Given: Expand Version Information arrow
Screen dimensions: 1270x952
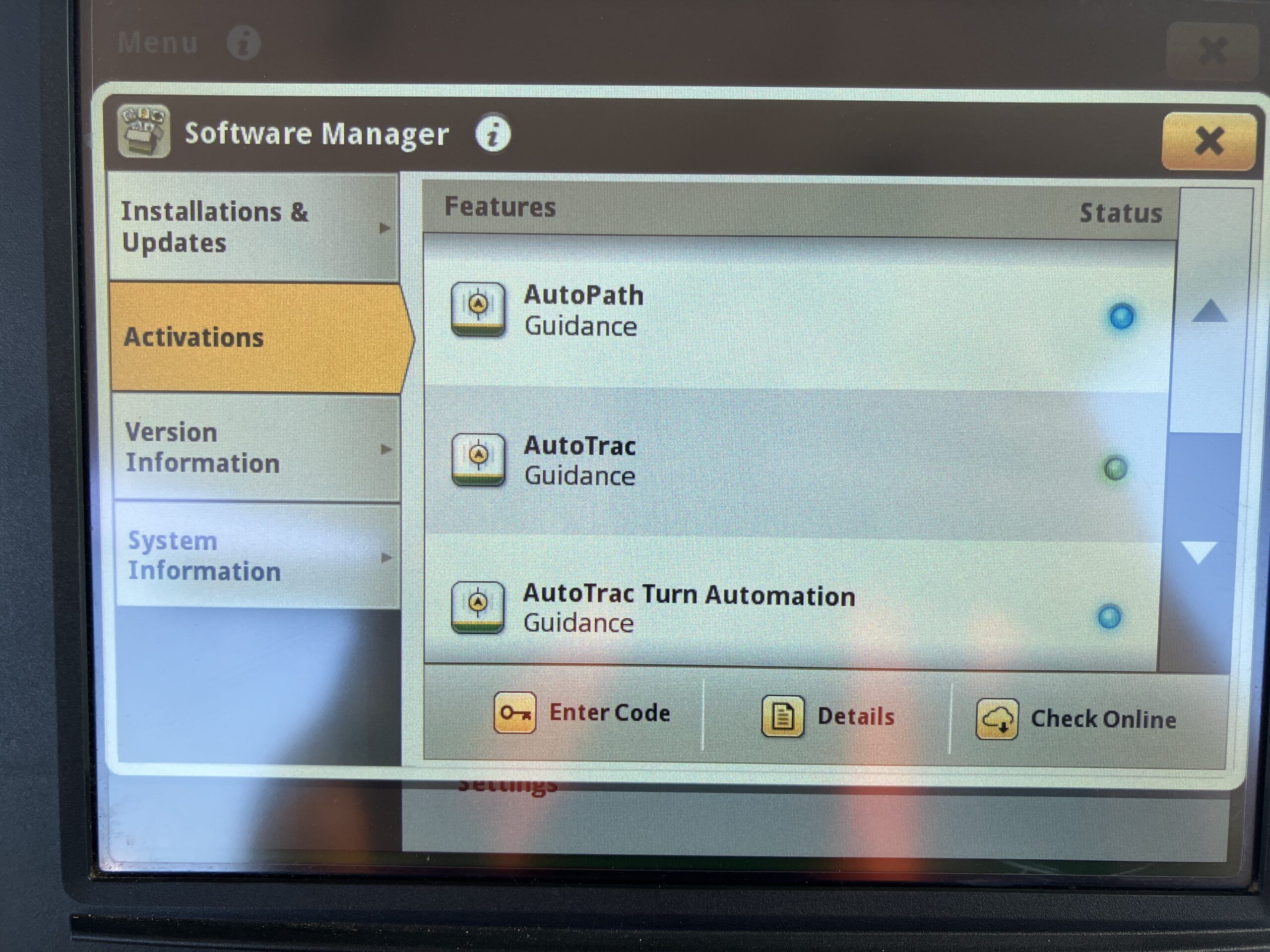Looking at the screenshot, I should [x=386, y=449].
